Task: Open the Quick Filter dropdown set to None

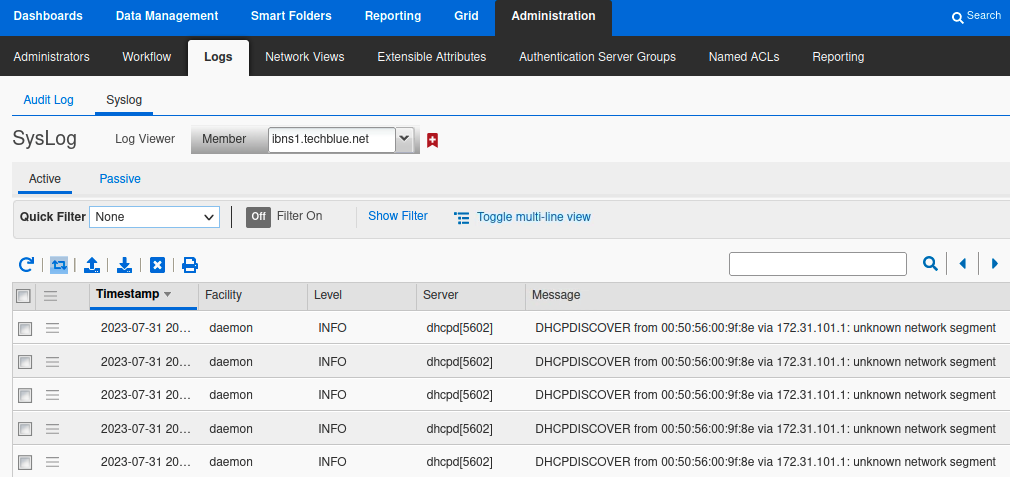Action: click(x=154, y=217)
